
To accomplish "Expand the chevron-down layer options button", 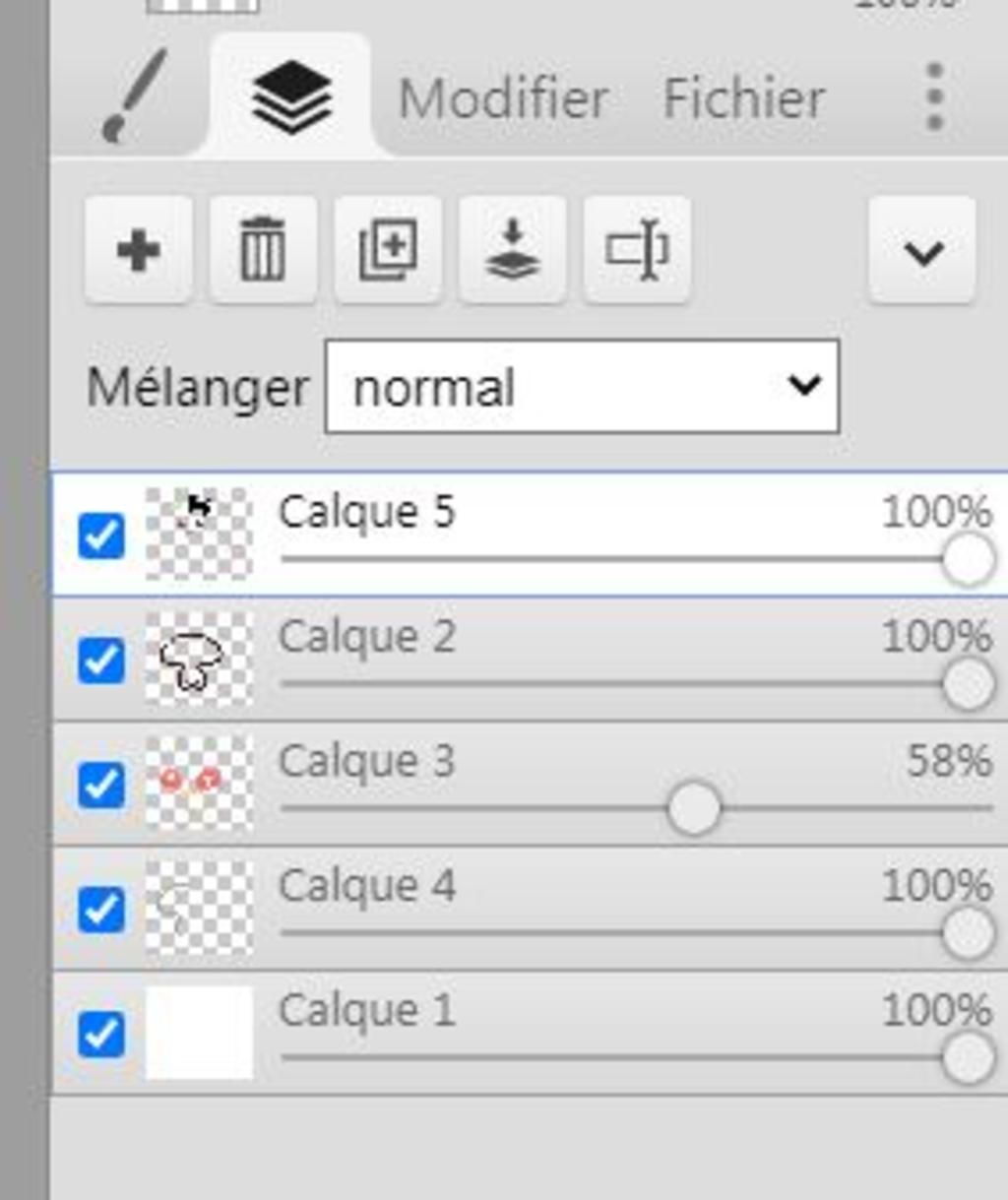I will (x=922, y=250).
